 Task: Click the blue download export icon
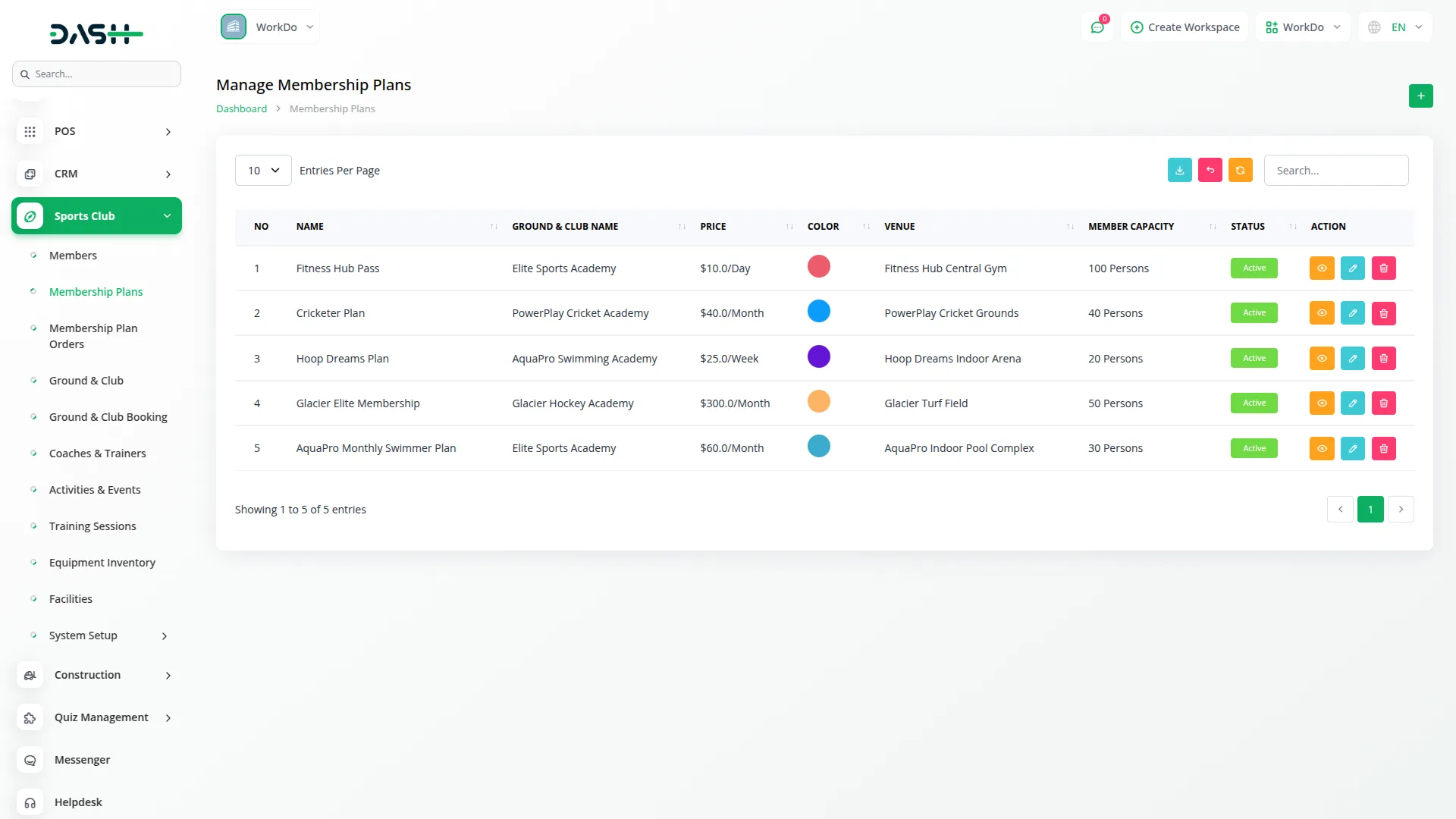click(x=1179, y=171)
